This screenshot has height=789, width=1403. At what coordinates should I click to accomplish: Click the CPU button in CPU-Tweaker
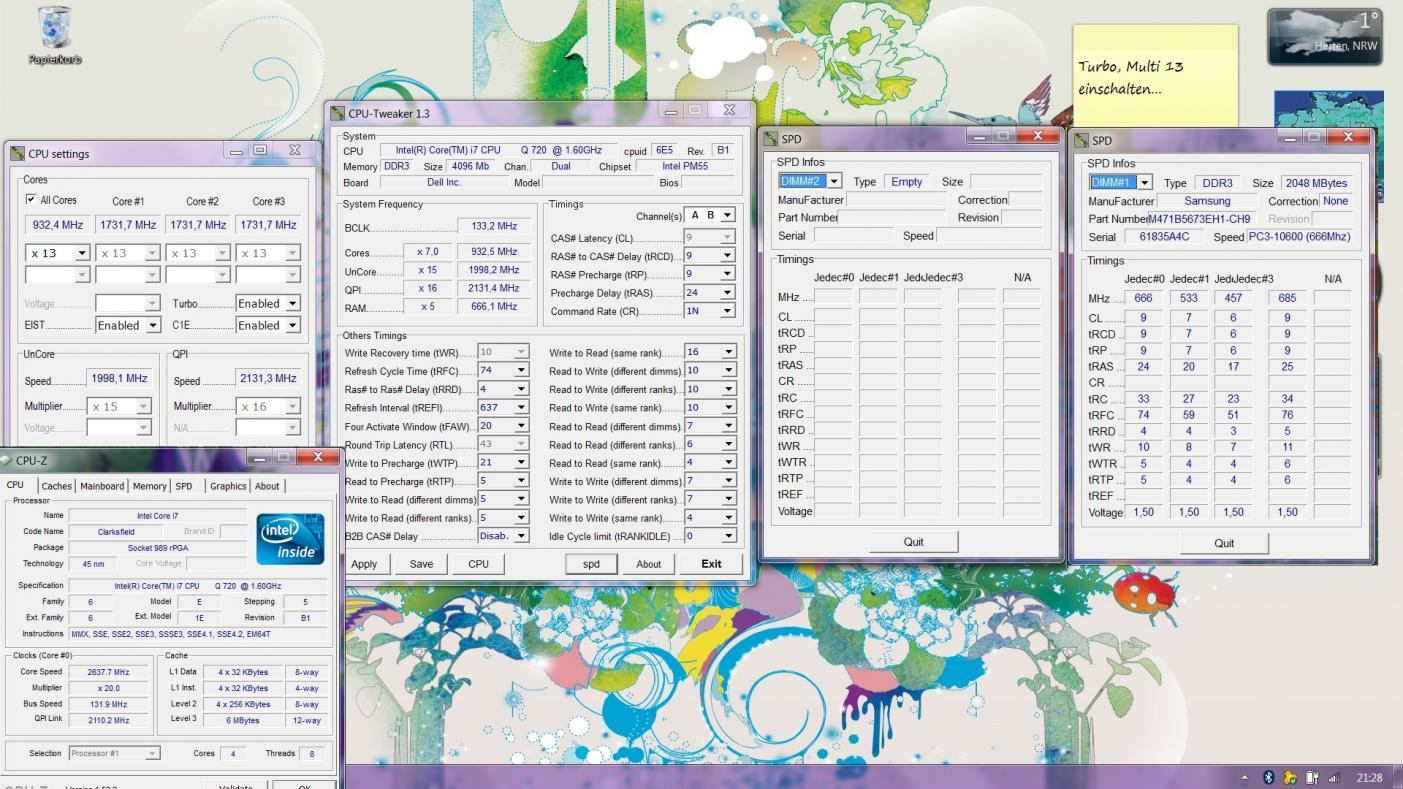point(478,564)
